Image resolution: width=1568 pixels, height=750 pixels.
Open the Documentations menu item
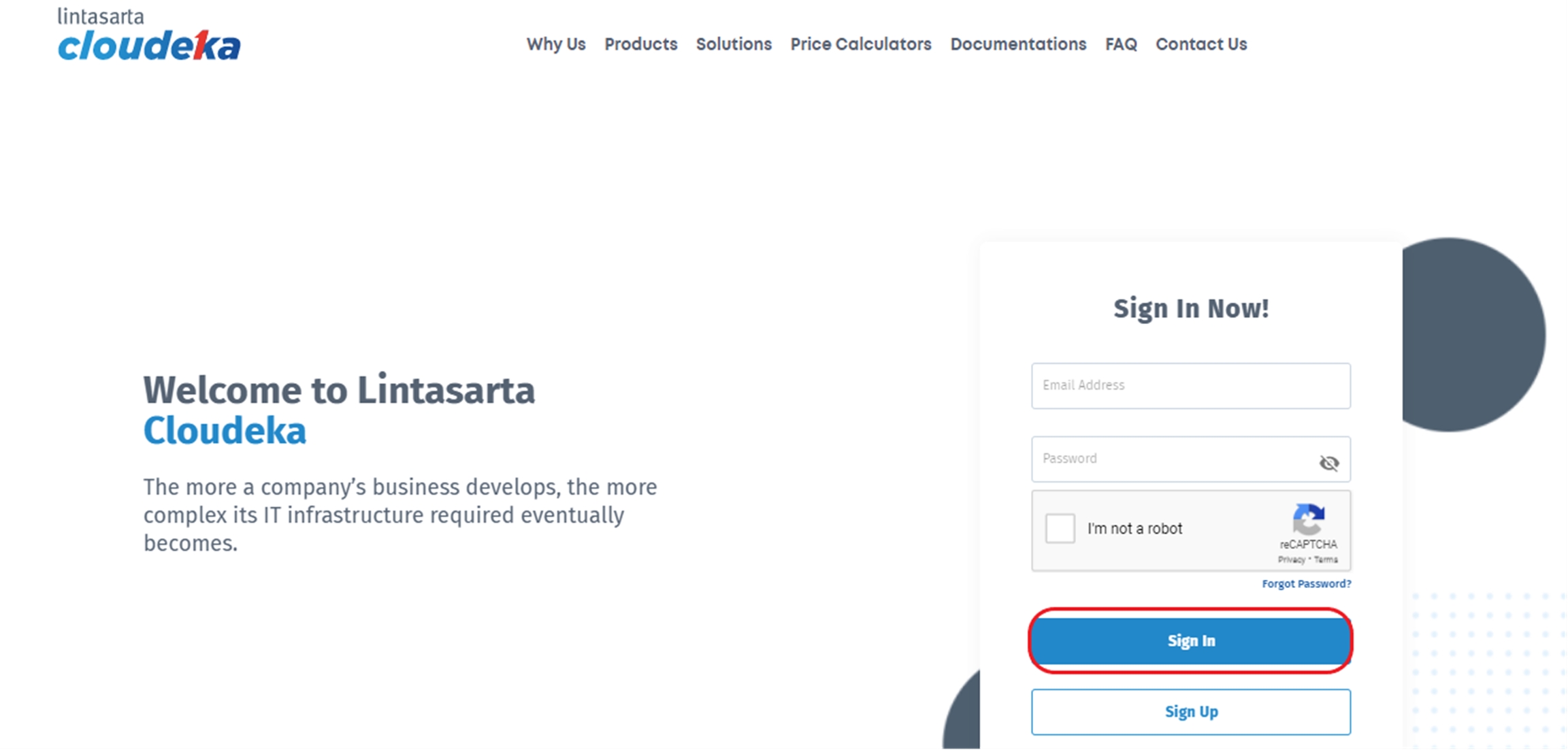click(1018, 44)
